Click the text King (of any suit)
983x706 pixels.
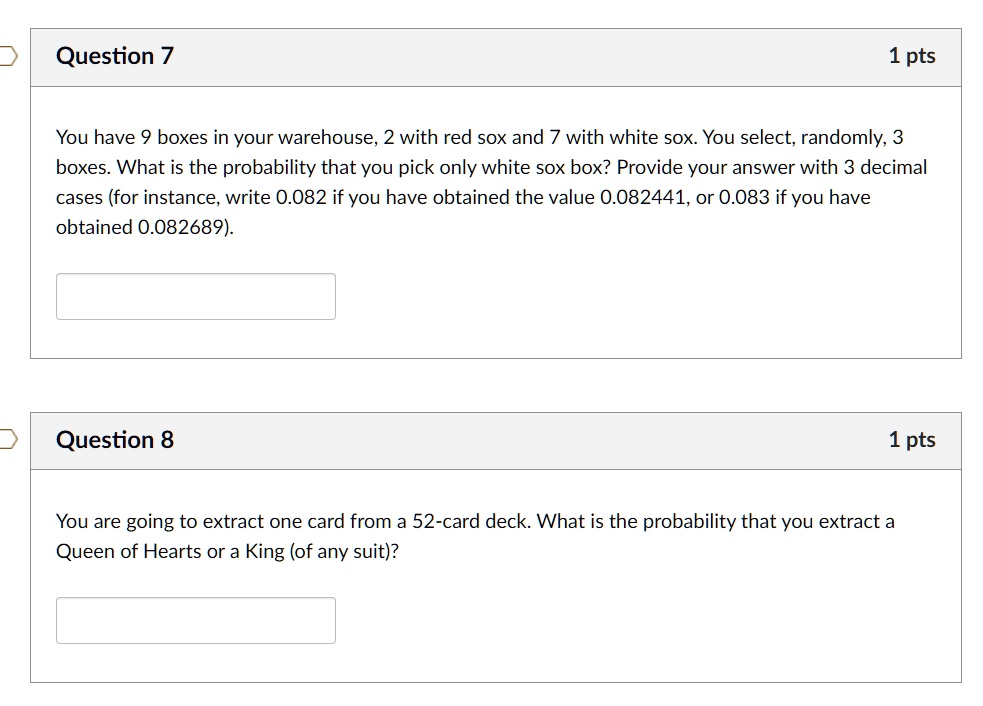click(318, 551)
